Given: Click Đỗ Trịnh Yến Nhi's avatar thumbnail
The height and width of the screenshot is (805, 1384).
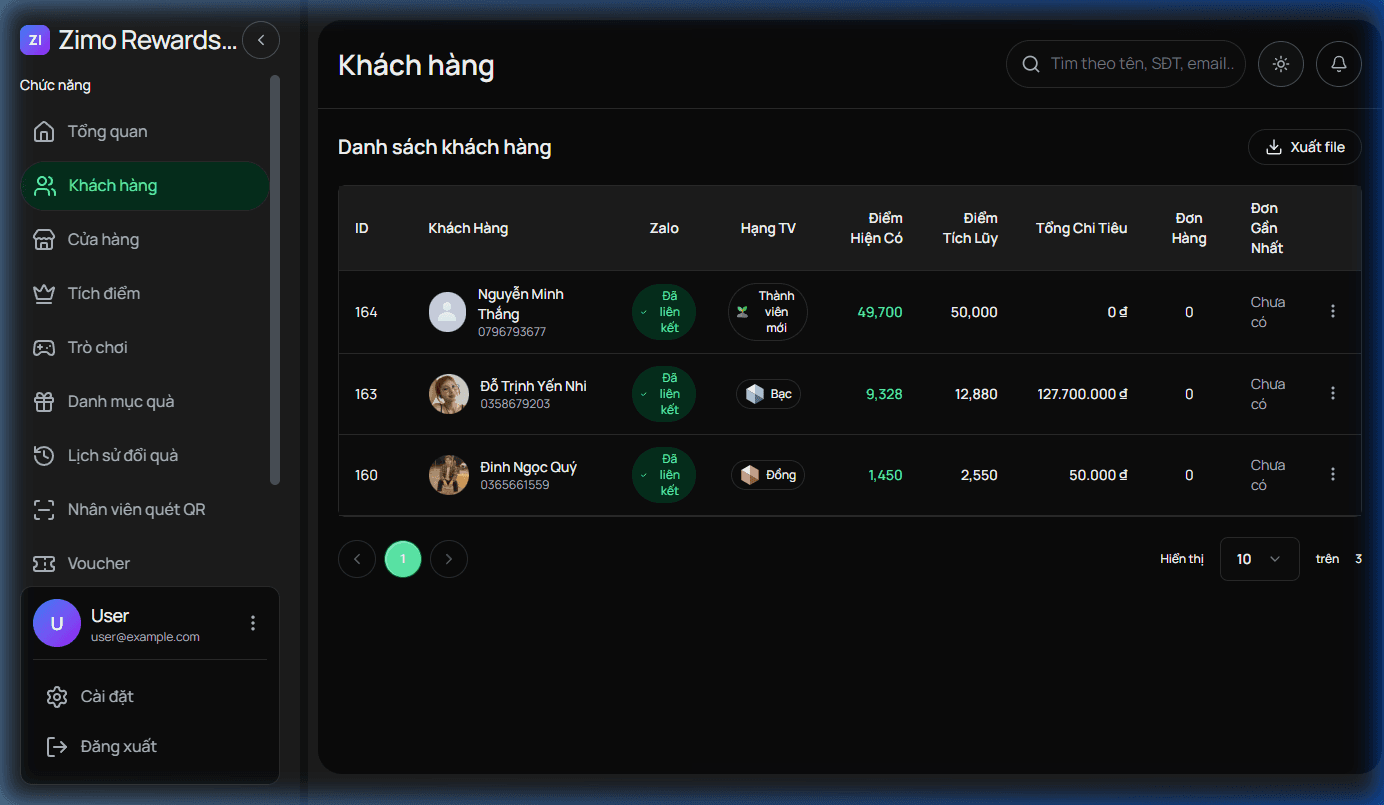Looking at the screenshot, I should pos(449,394).
